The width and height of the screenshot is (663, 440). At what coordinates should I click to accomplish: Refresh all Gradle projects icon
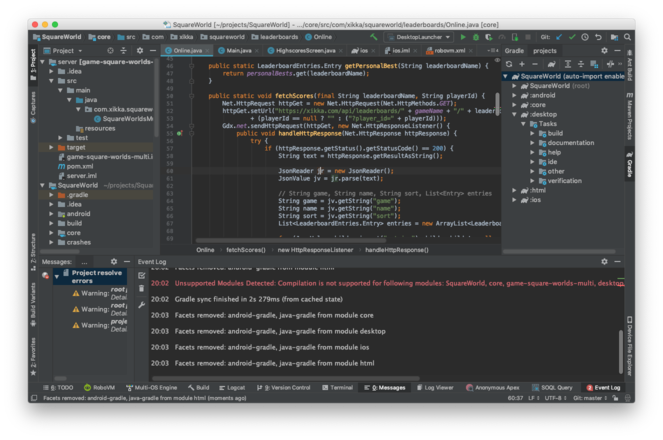(x=509, y=64)
